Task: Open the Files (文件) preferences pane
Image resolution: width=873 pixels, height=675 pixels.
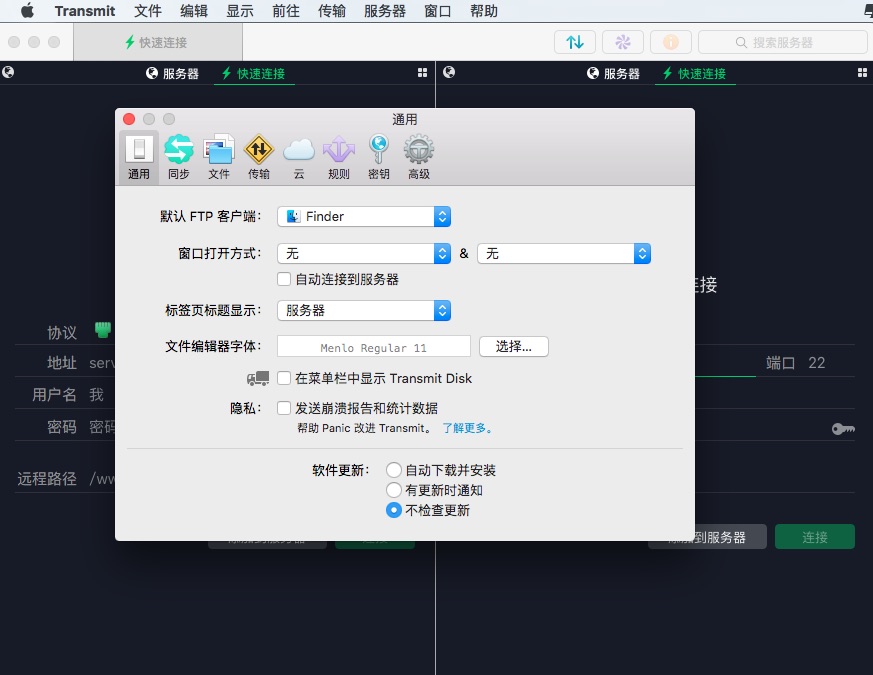Action: point(219,158)
